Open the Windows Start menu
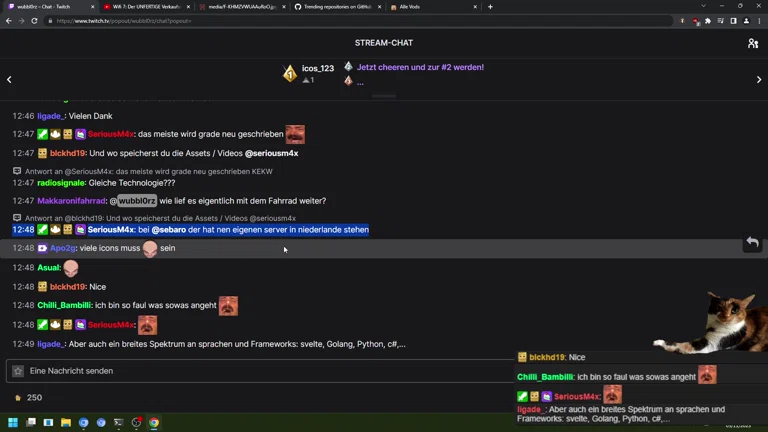 coord(13,423)
